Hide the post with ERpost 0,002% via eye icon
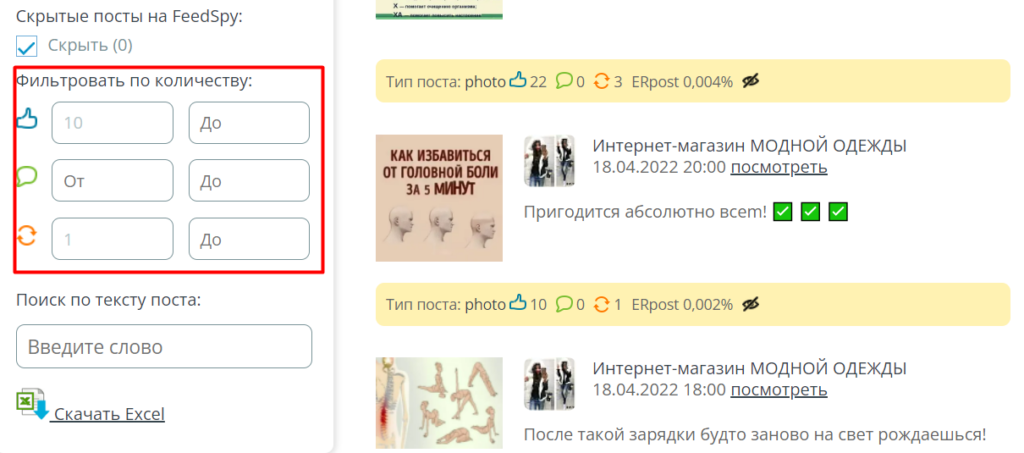The height and width of the screenshot is (453, 1024). [x=751, y=304]
